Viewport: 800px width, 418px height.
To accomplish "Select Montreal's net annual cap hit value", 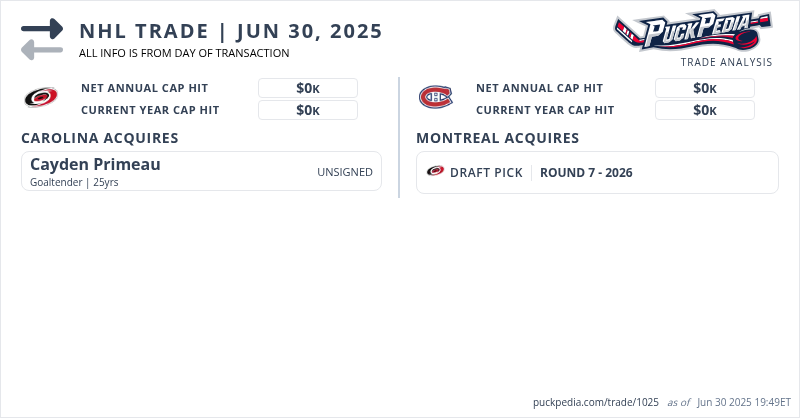I will pyautogui.click(x=705, y=88).
